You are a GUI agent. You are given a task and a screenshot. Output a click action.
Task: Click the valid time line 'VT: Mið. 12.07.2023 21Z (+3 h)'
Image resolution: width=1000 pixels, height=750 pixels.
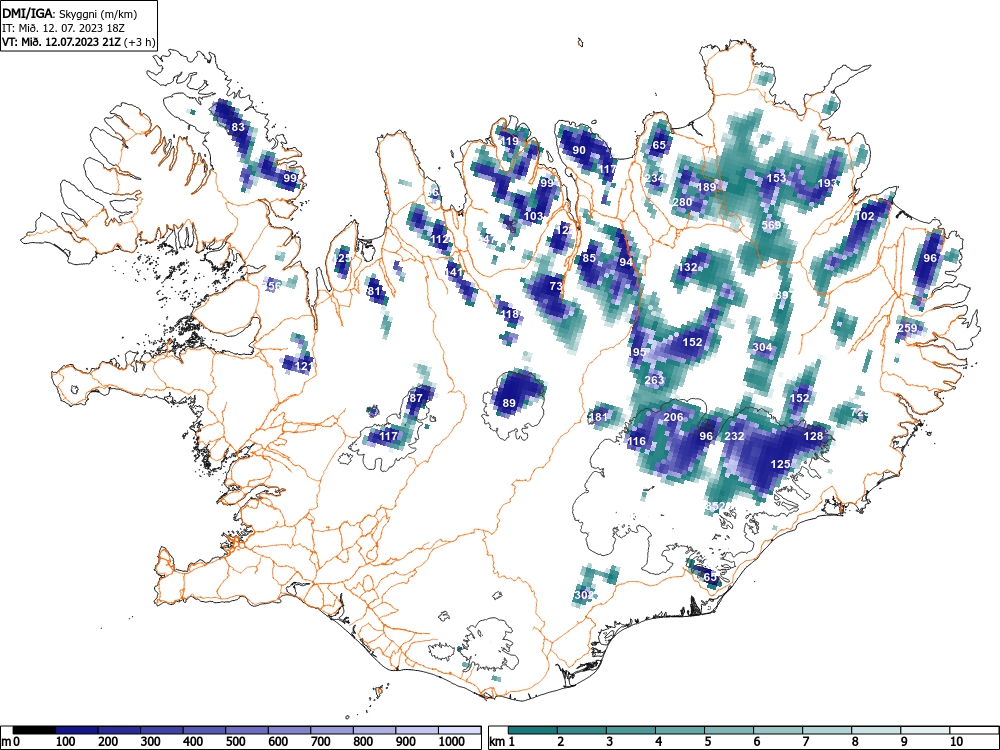78,42
